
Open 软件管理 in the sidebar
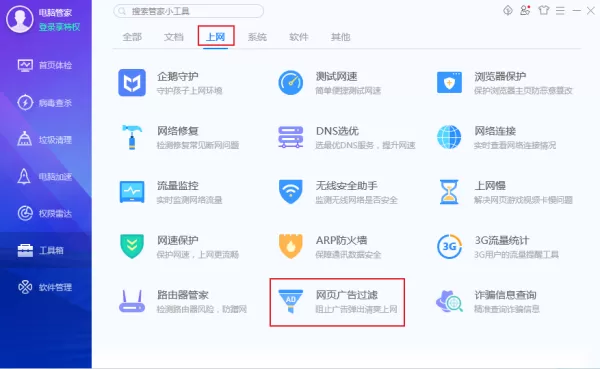point(45,287)
